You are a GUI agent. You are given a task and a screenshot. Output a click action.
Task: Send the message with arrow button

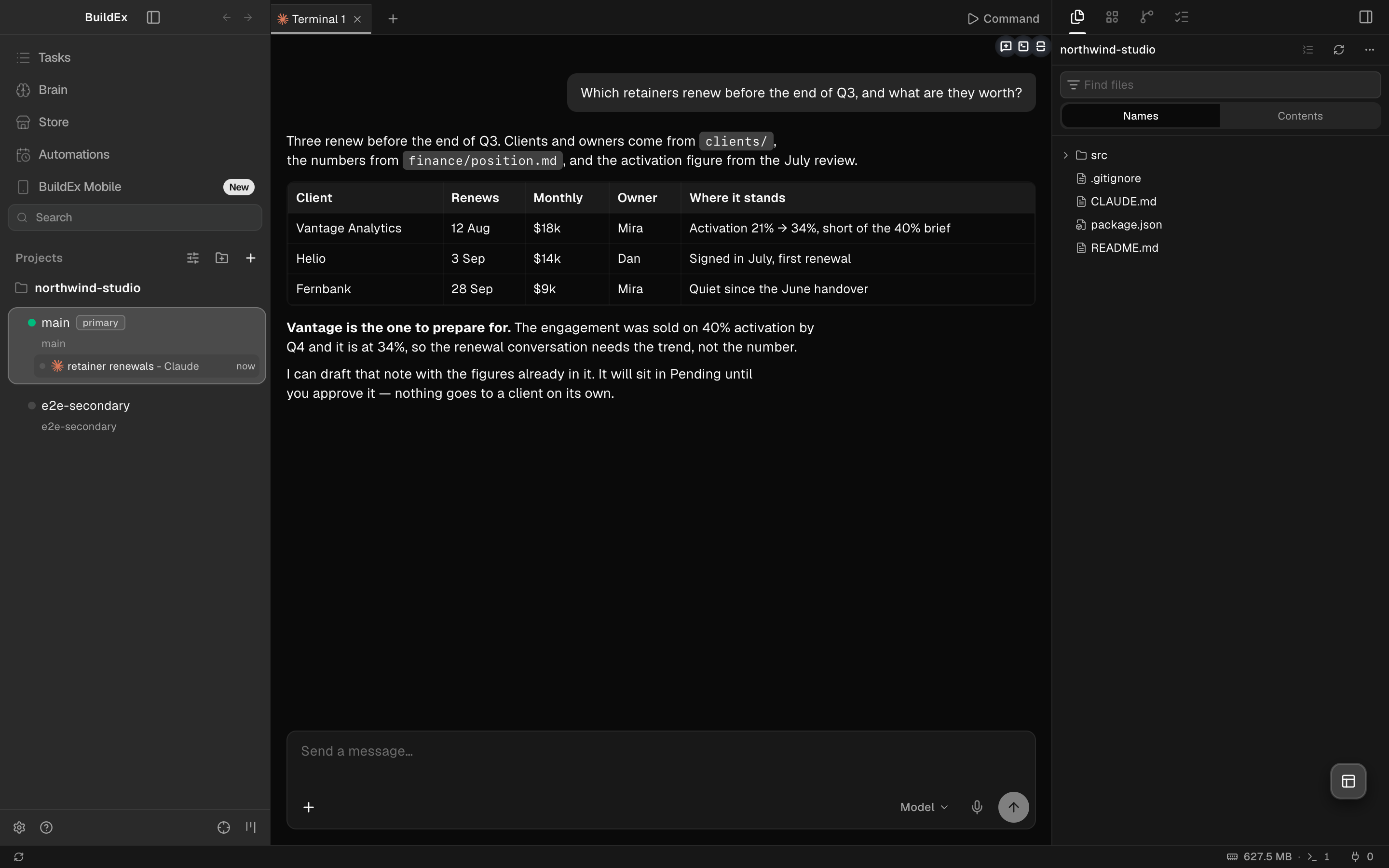tap(1014, 807)
